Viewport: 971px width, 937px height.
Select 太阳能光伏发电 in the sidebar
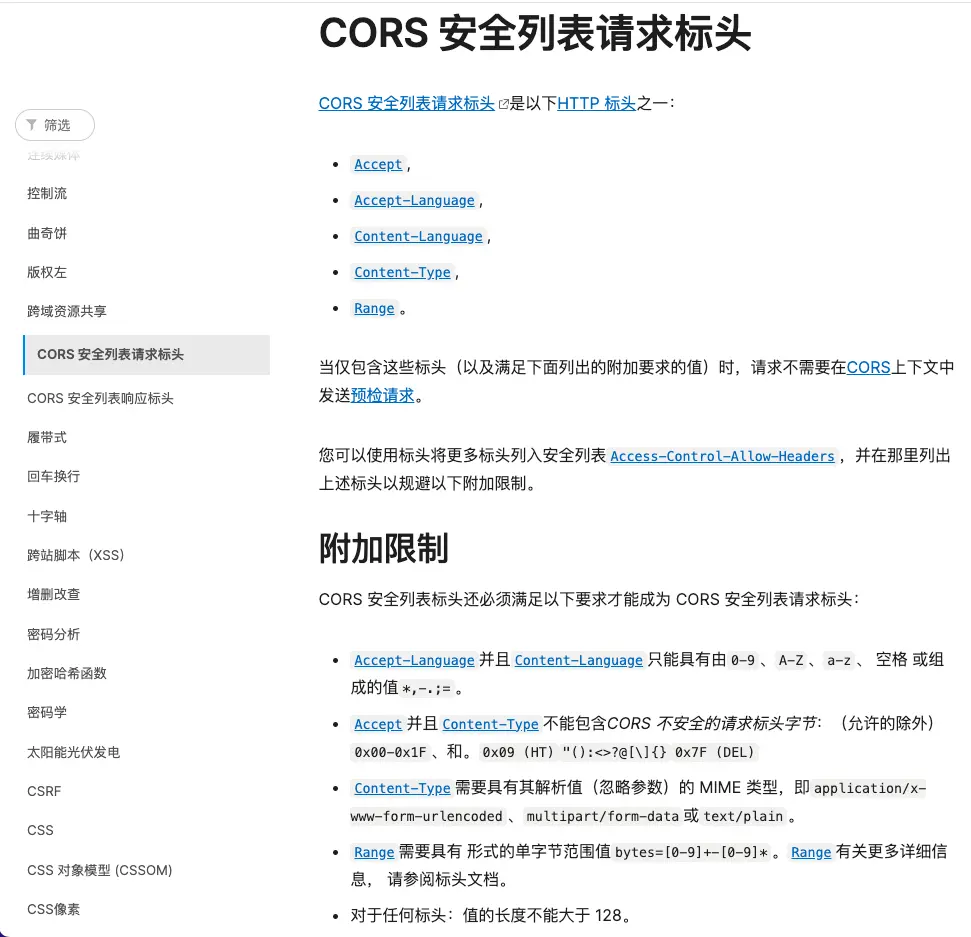[x=74, y=752]
